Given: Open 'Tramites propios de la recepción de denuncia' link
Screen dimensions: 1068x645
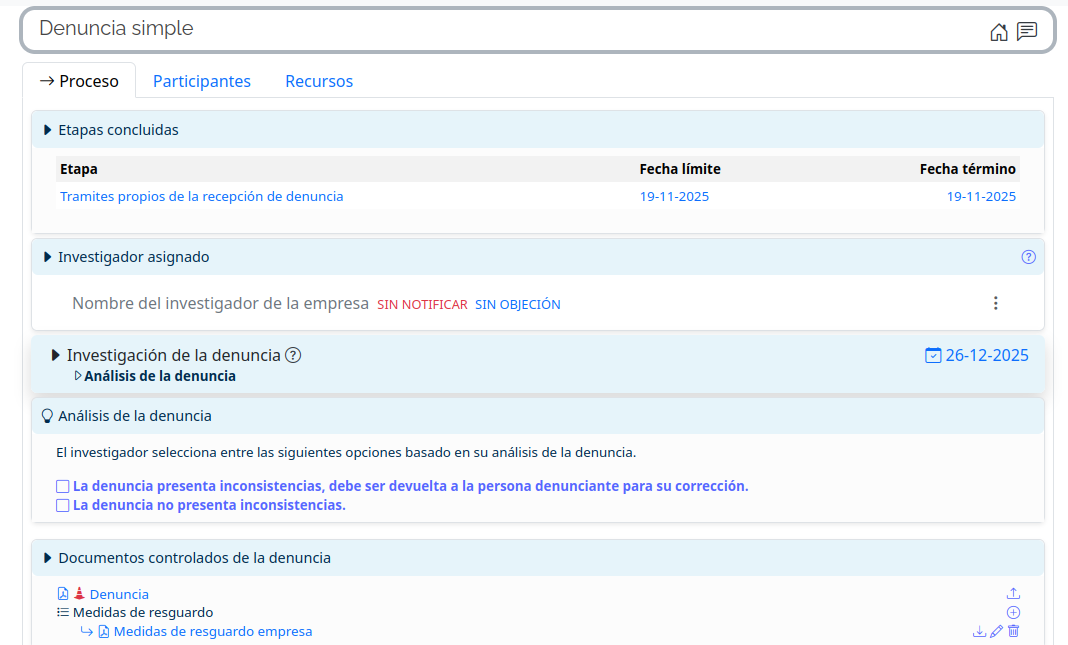Looking at the screenshot, I should click(x=201, y=197).
